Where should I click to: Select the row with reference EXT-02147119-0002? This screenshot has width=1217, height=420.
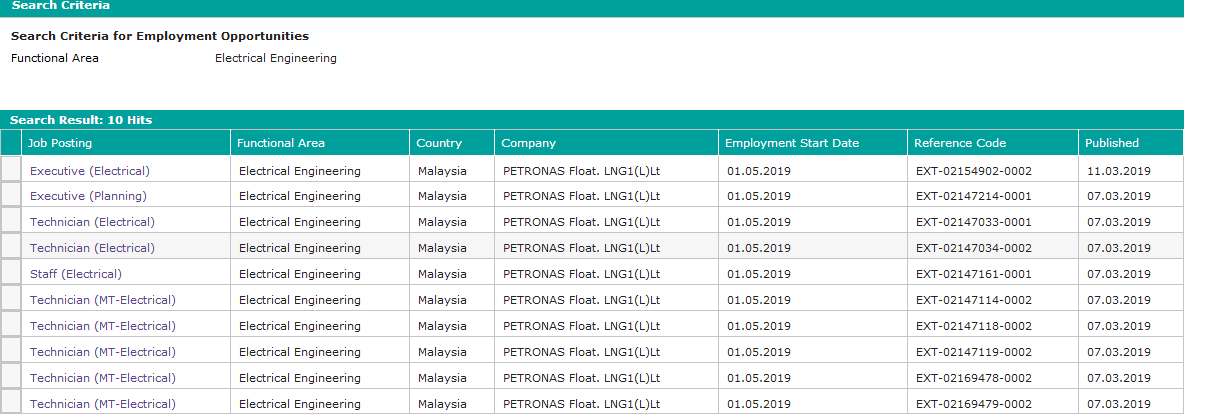point(11,352)
